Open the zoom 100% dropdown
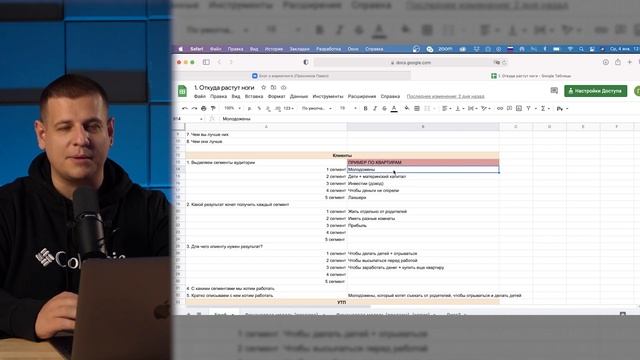Screen dimensions: 640x360 coord(232,109)
